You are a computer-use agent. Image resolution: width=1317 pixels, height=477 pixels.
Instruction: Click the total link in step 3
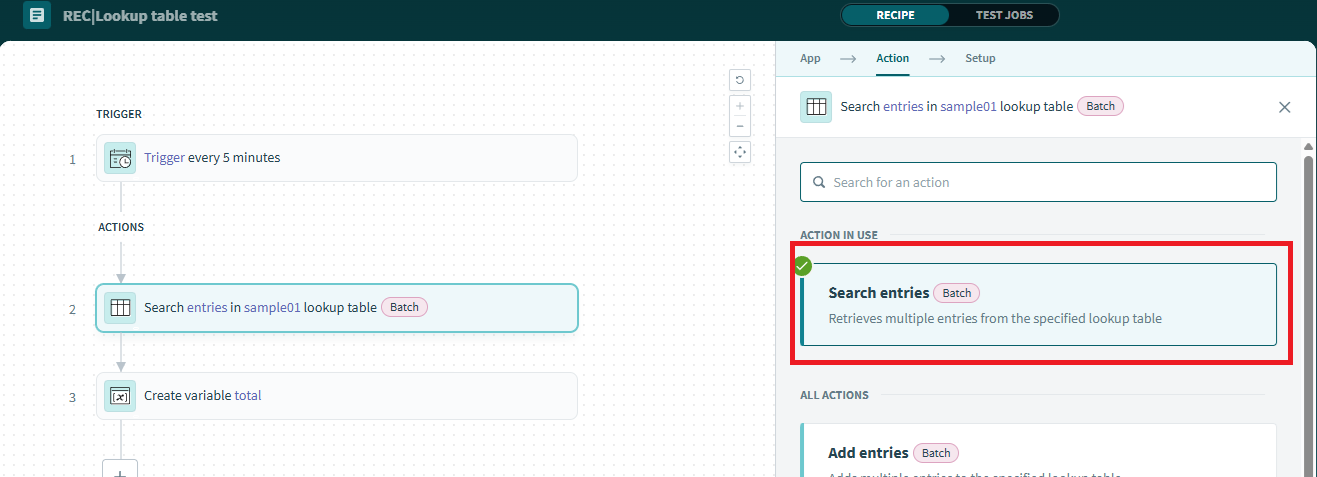(248, 395)
